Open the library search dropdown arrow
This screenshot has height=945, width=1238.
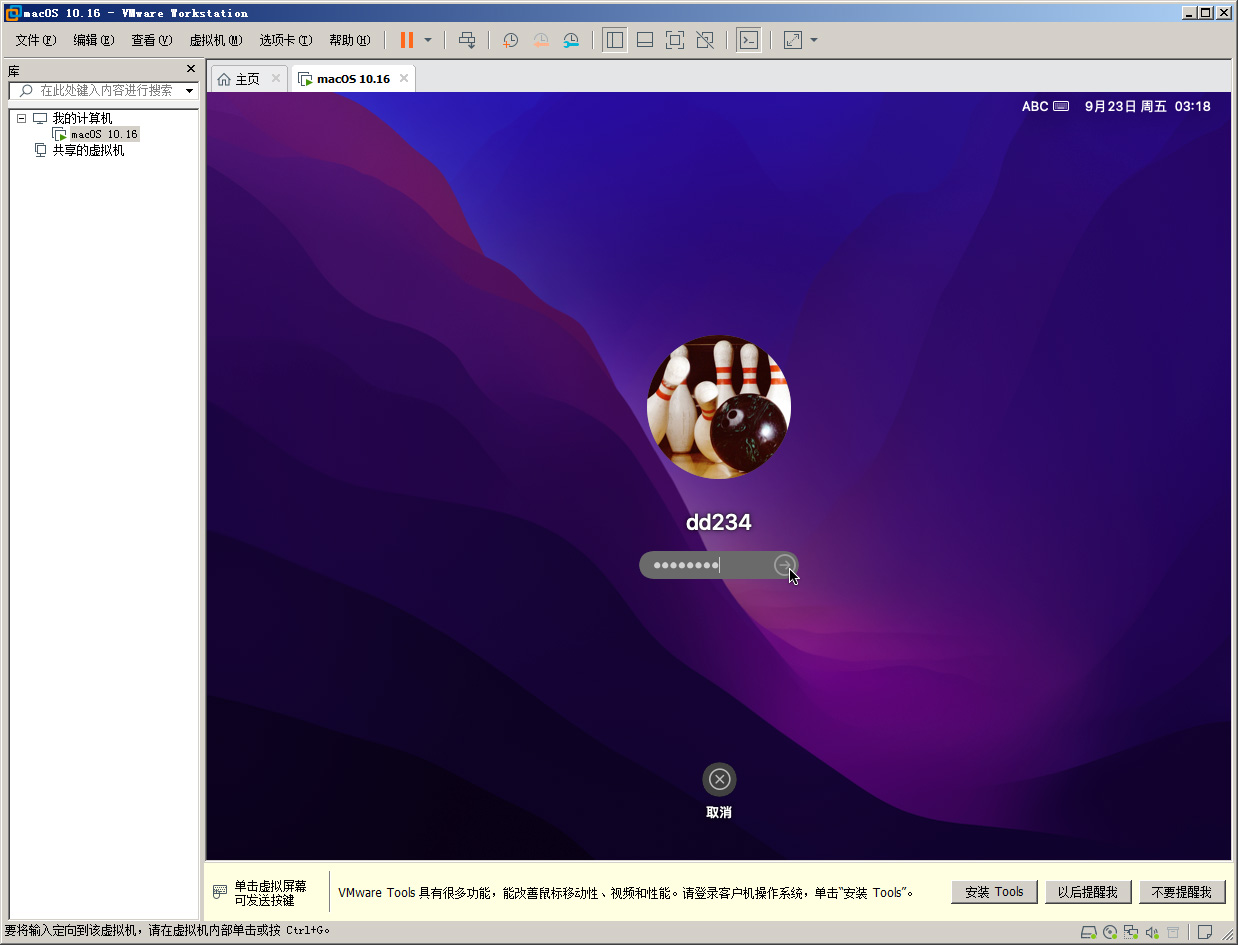pyautogui.click(x=190, y=91)
